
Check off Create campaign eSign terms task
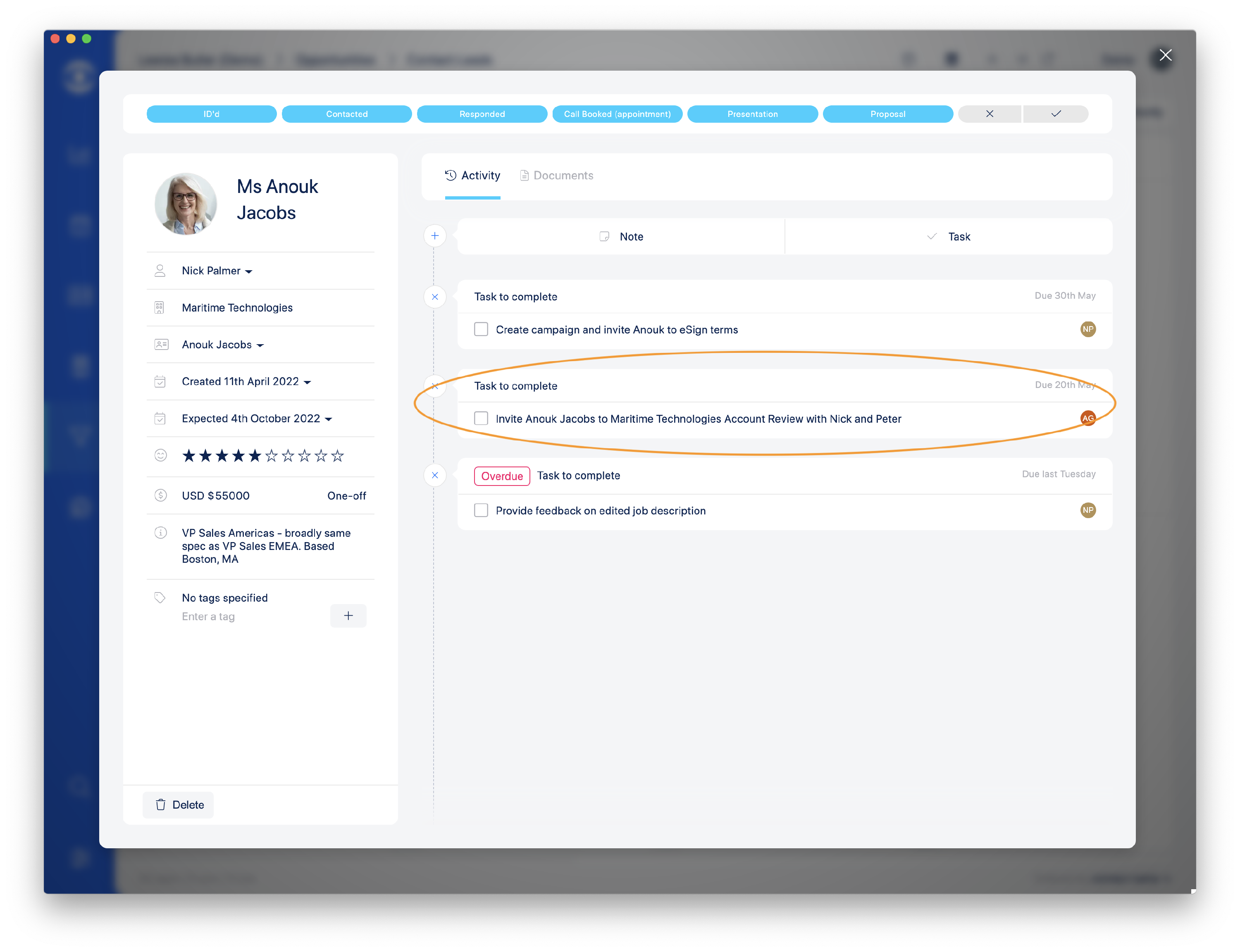pyautogui.click(x=481, y=329)
